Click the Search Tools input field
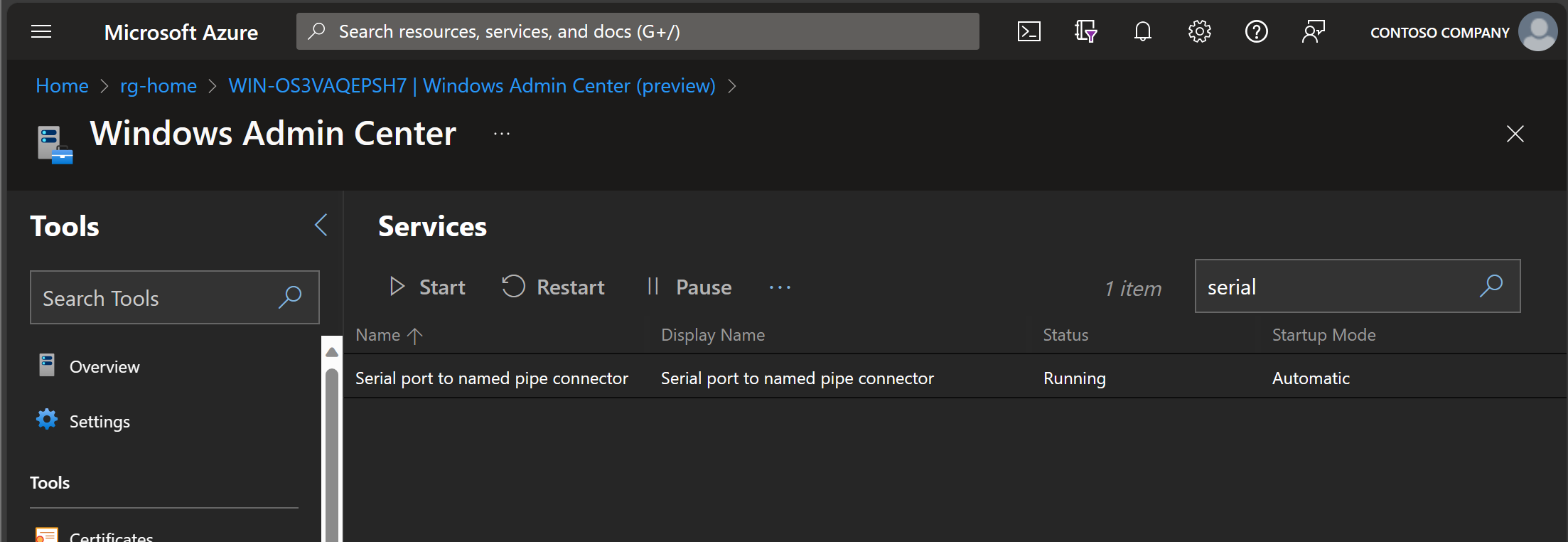This screenshot has height=542, width=1568. click(174, 297)
